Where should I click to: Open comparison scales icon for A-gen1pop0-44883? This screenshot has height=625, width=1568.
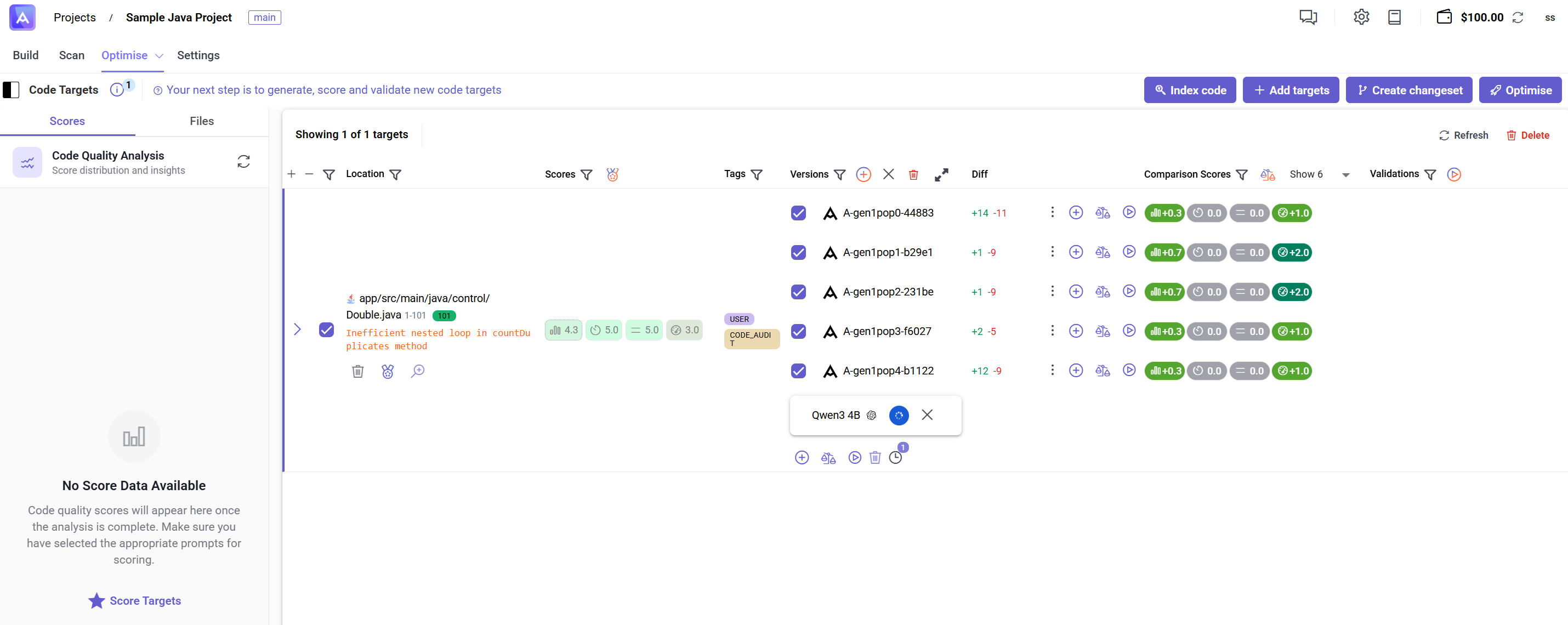pyautogui.click(x=1103, y=213)
